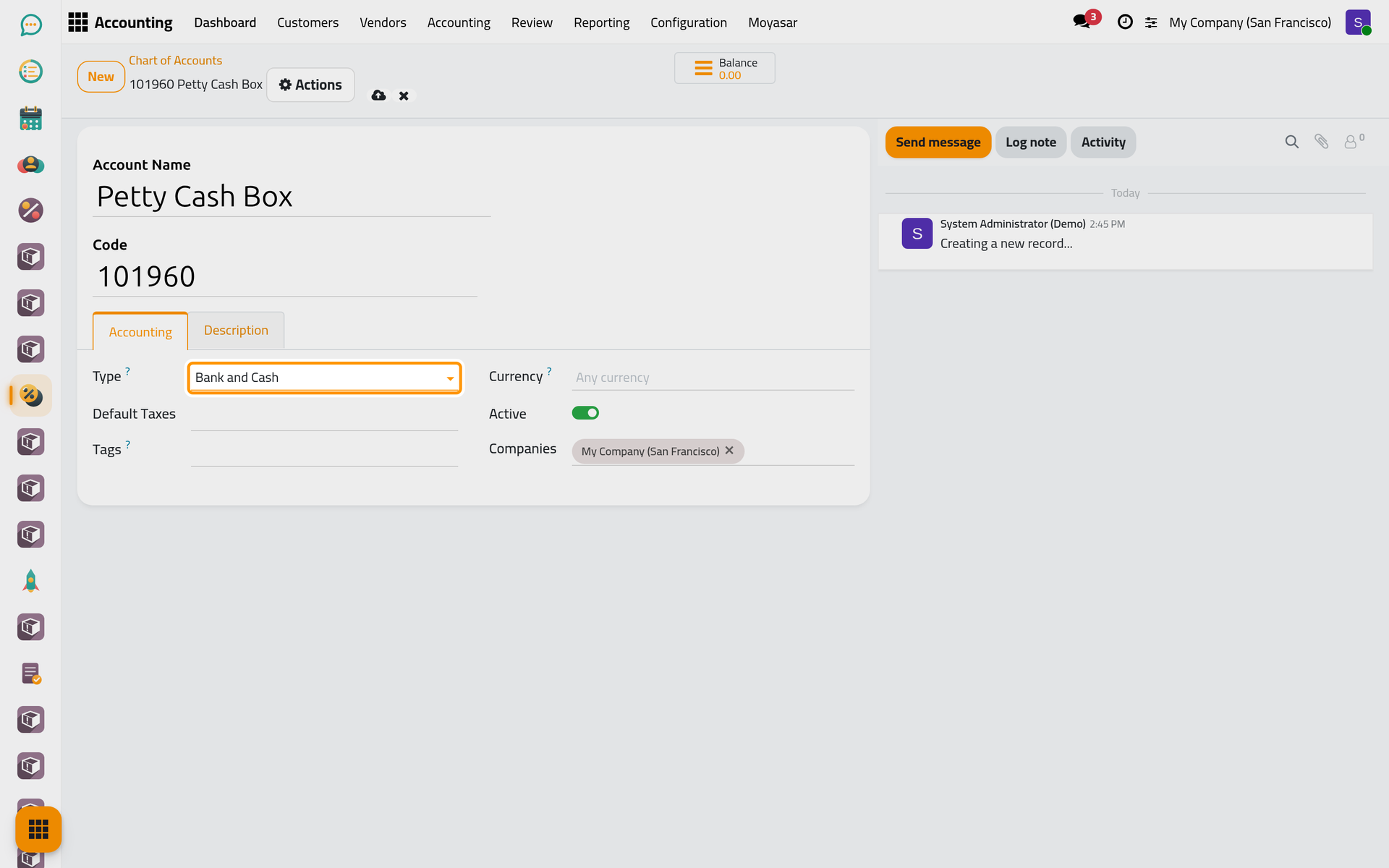Screen dimensions: 1389x868
Task: Search messages in the chatter
Action: click(x=1291, y=142)
